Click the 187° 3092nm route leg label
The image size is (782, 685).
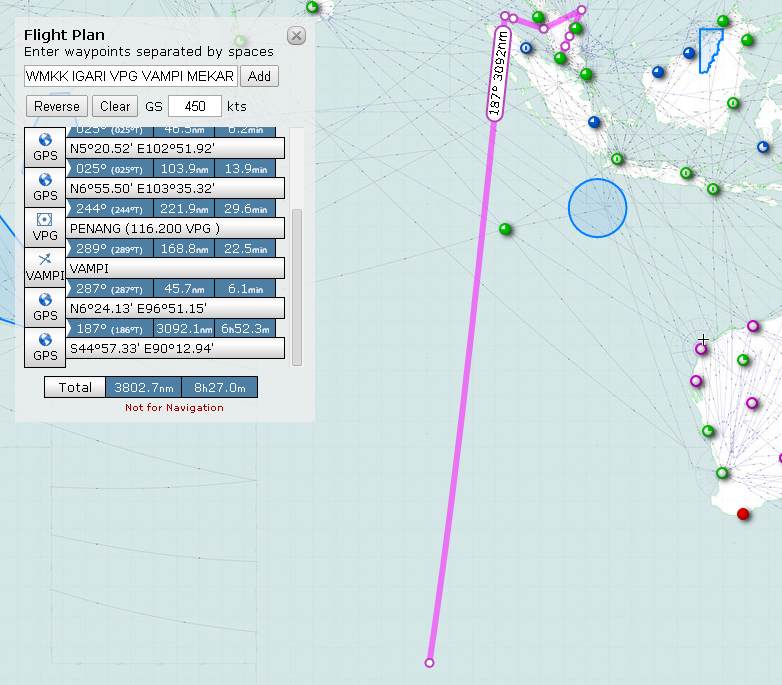496,75
